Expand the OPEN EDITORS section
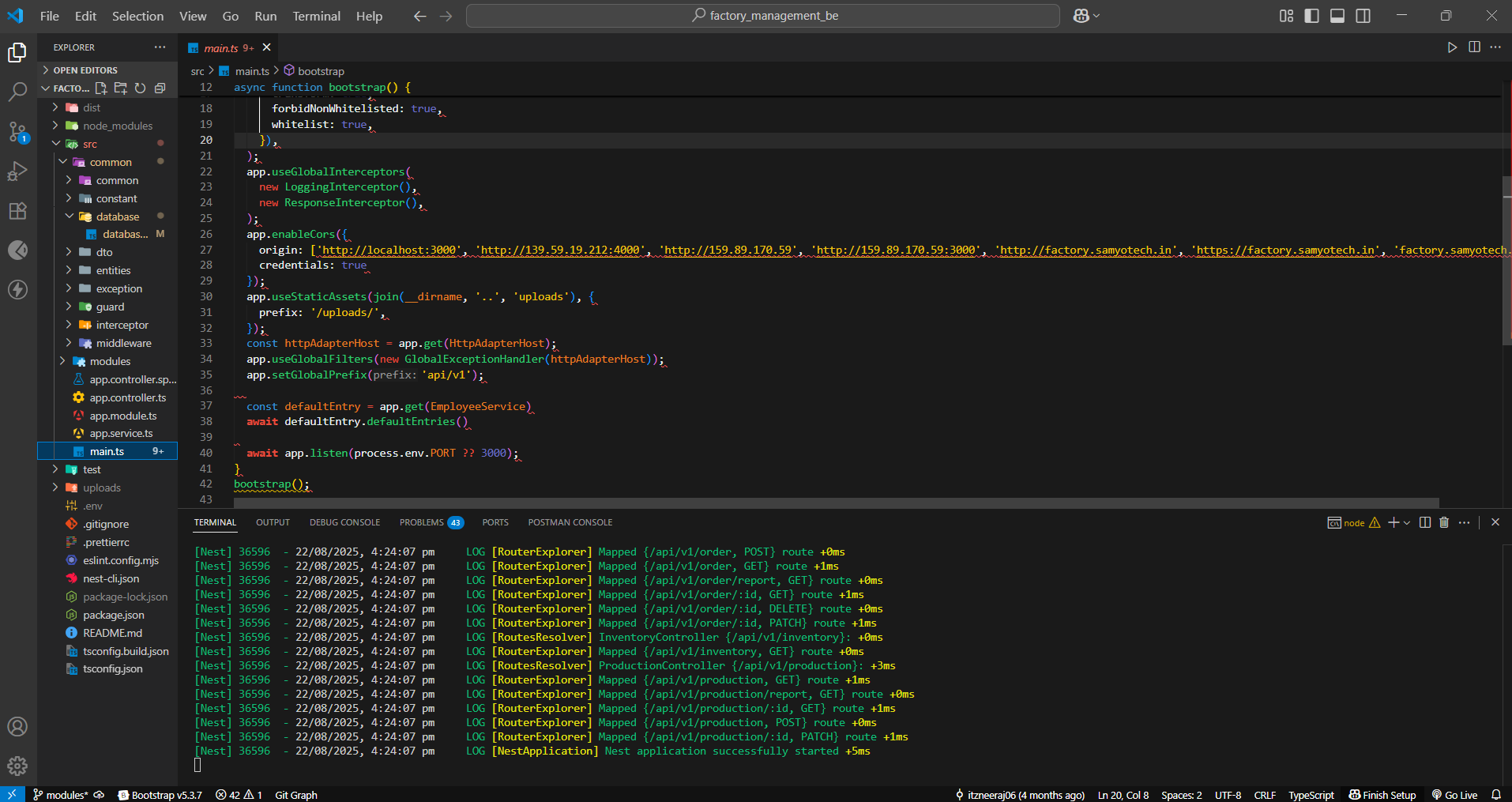Screen dimensions: 1512x802 (x=85, y=70)
